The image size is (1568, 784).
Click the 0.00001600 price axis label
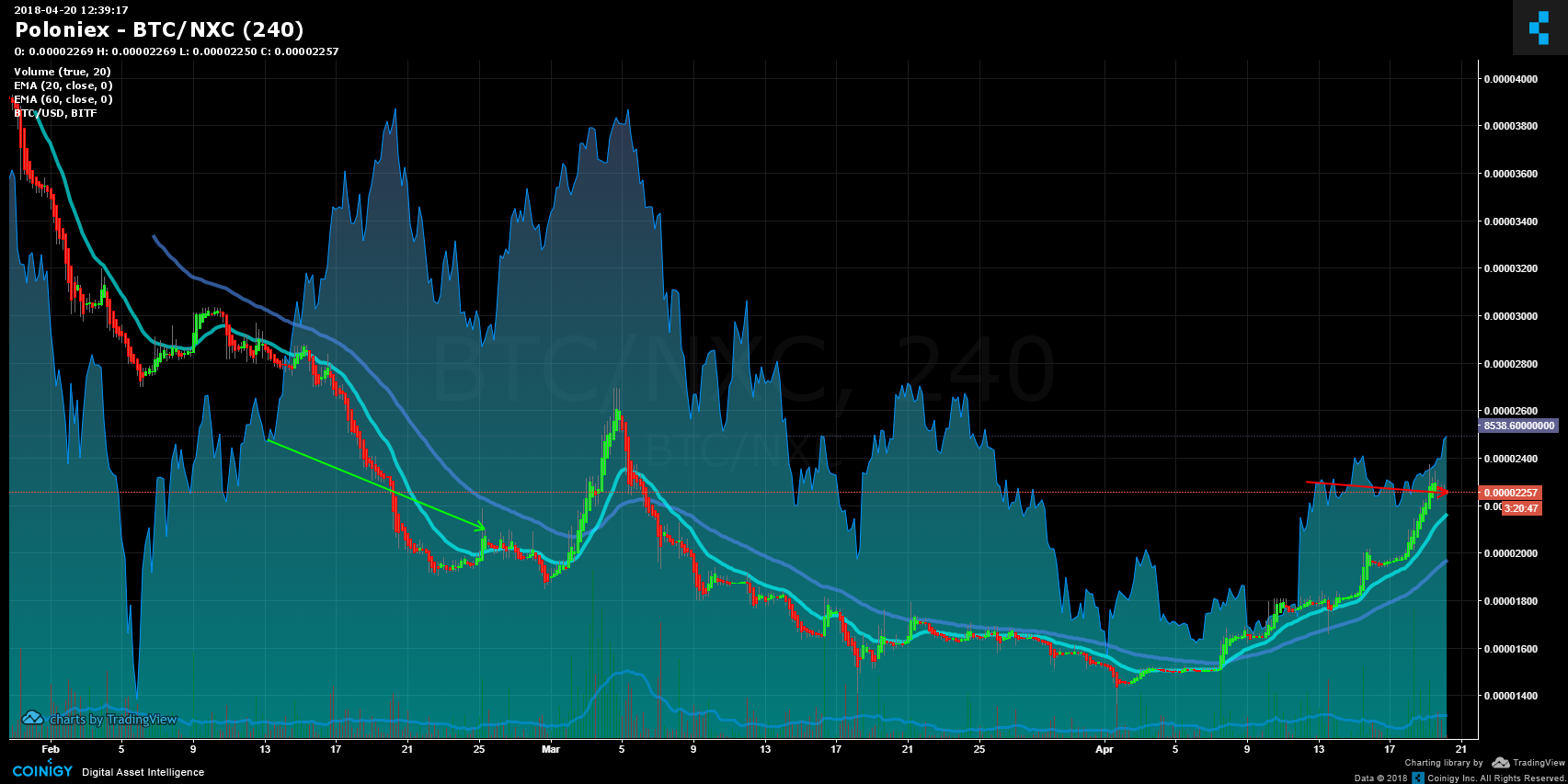pos(1510,649)
